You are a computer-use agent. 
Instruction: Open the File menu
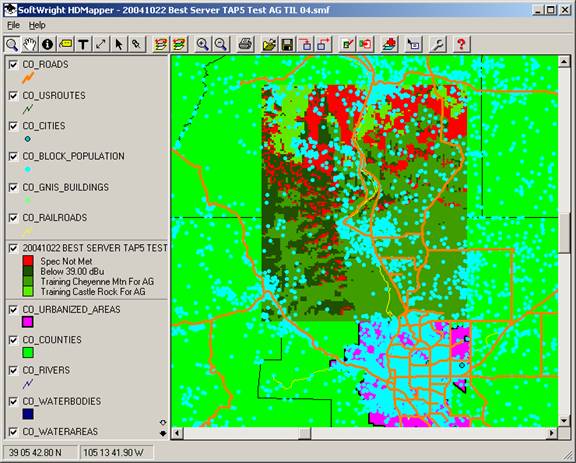click(13, 25)
